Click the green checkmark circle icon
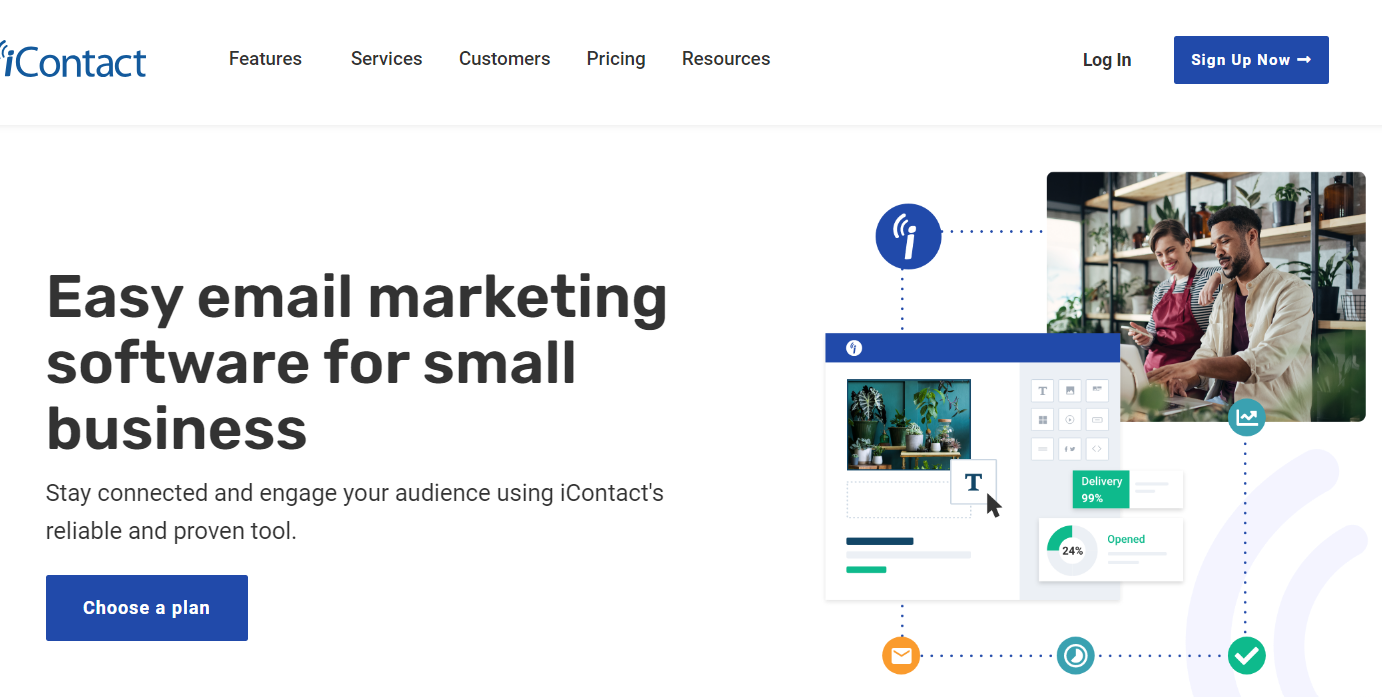The image size is (1382, 697). [x=1246, y=656]
